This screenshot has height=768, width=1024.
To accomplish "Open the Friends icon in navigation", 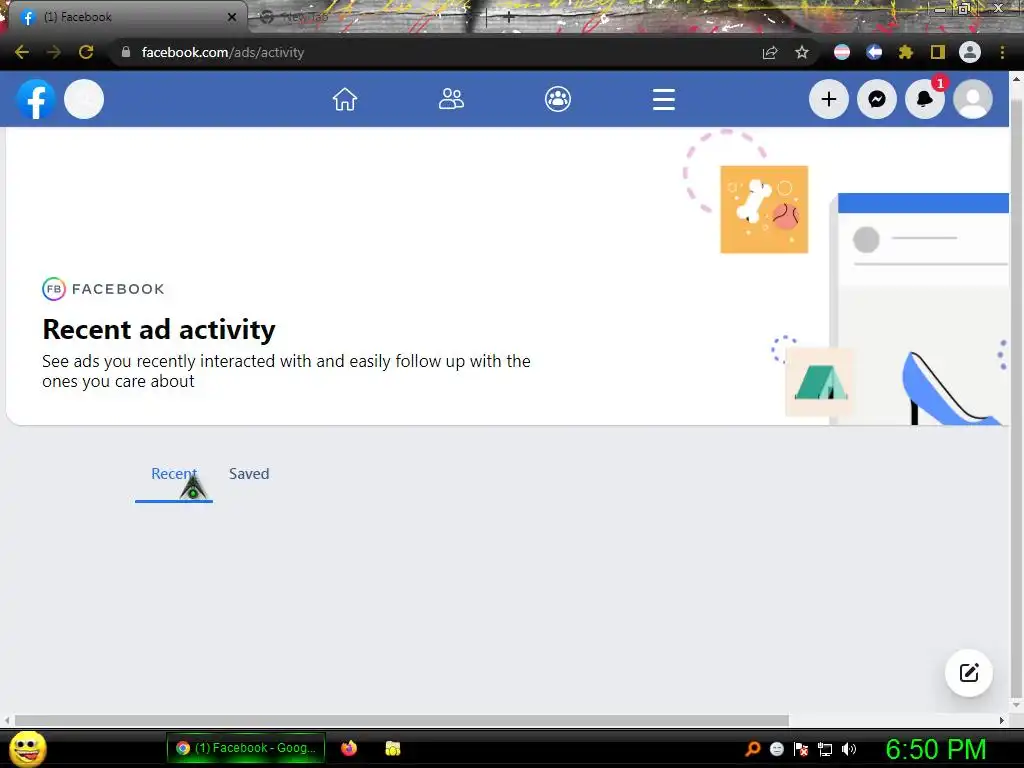I will (x=451, y=99).
